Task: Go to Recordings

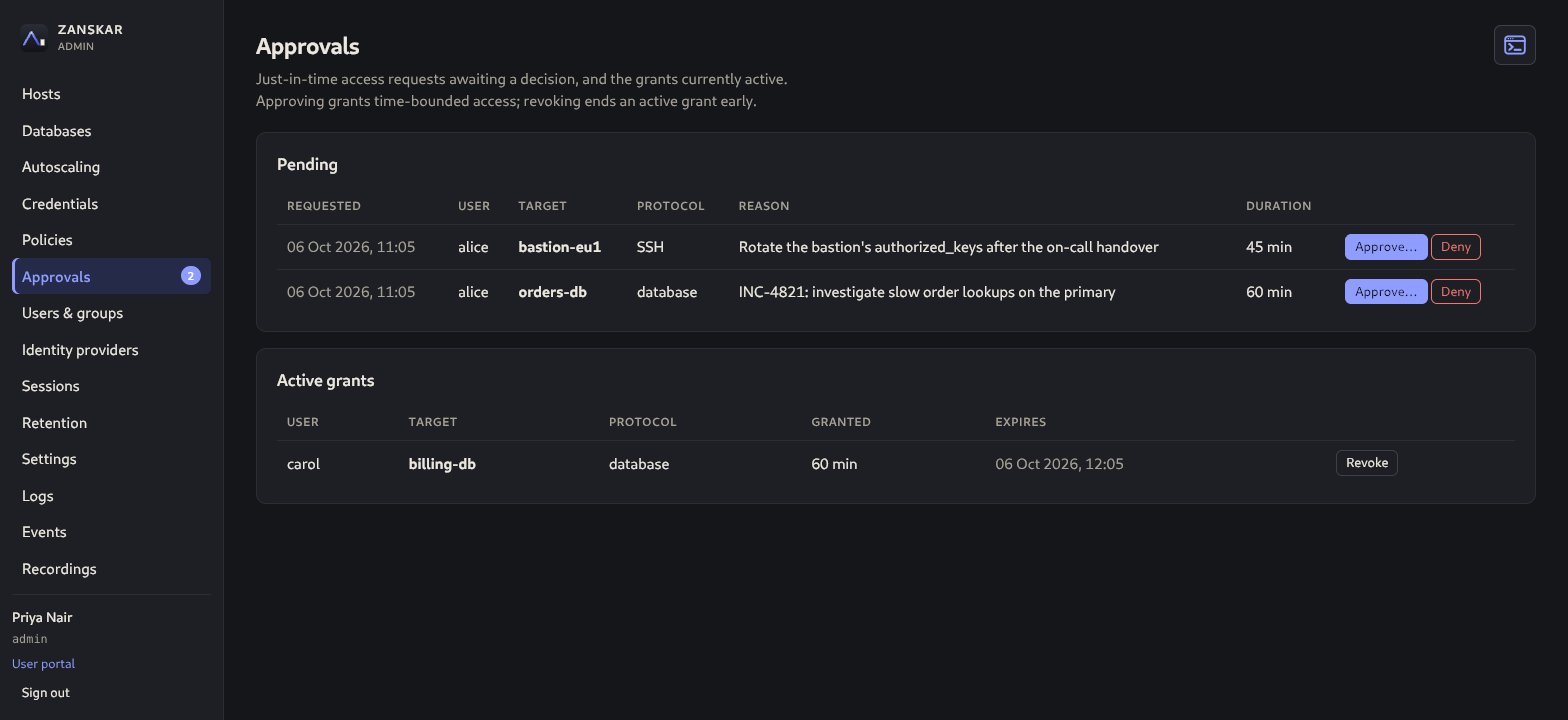Action: (111, 569)
